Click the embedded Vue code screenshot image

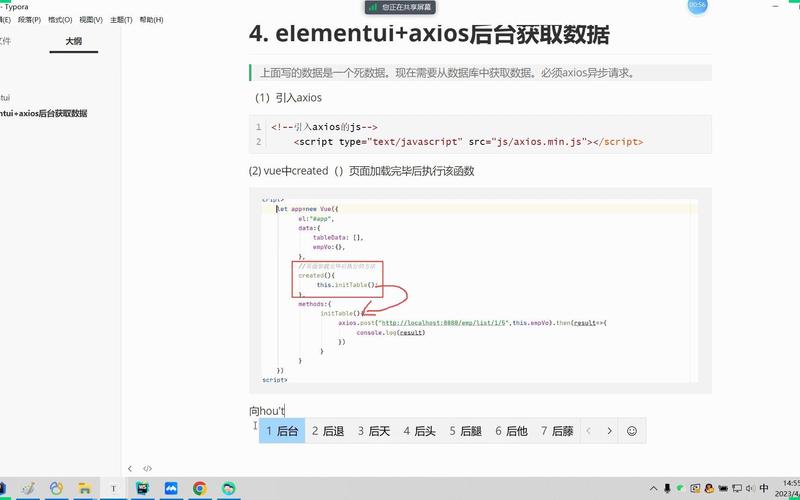pos(480,290)
